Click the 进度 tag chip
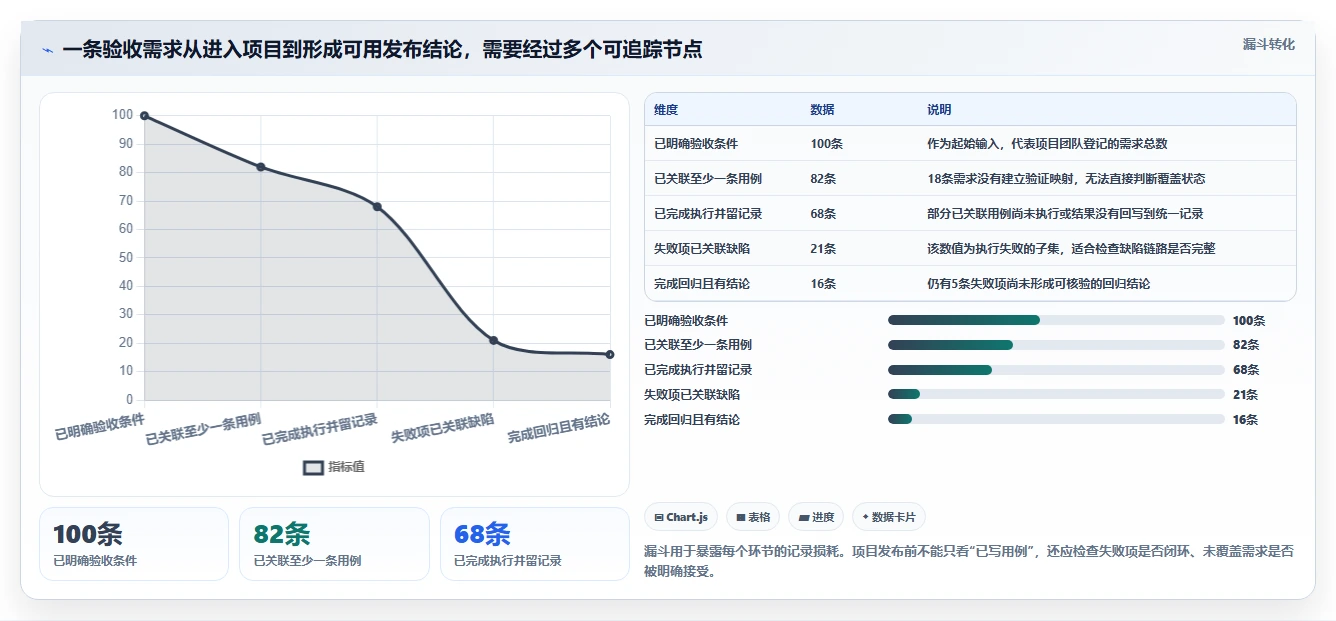Image resolution: width=1336 pixels, height=621 pixels. [816, 517]
